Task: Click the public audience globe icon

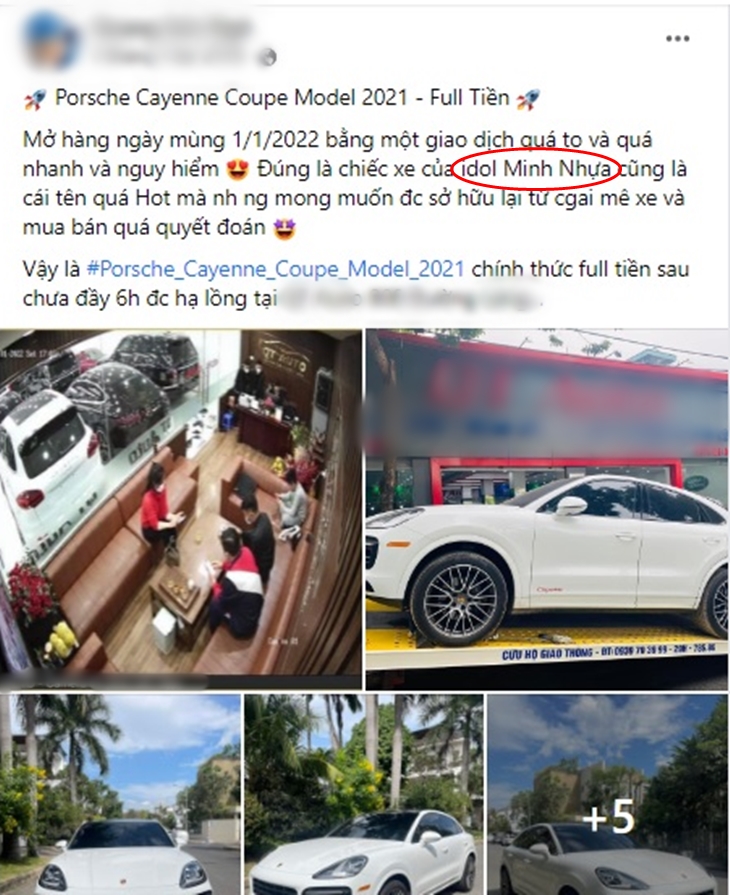Action: coord(269,57)
